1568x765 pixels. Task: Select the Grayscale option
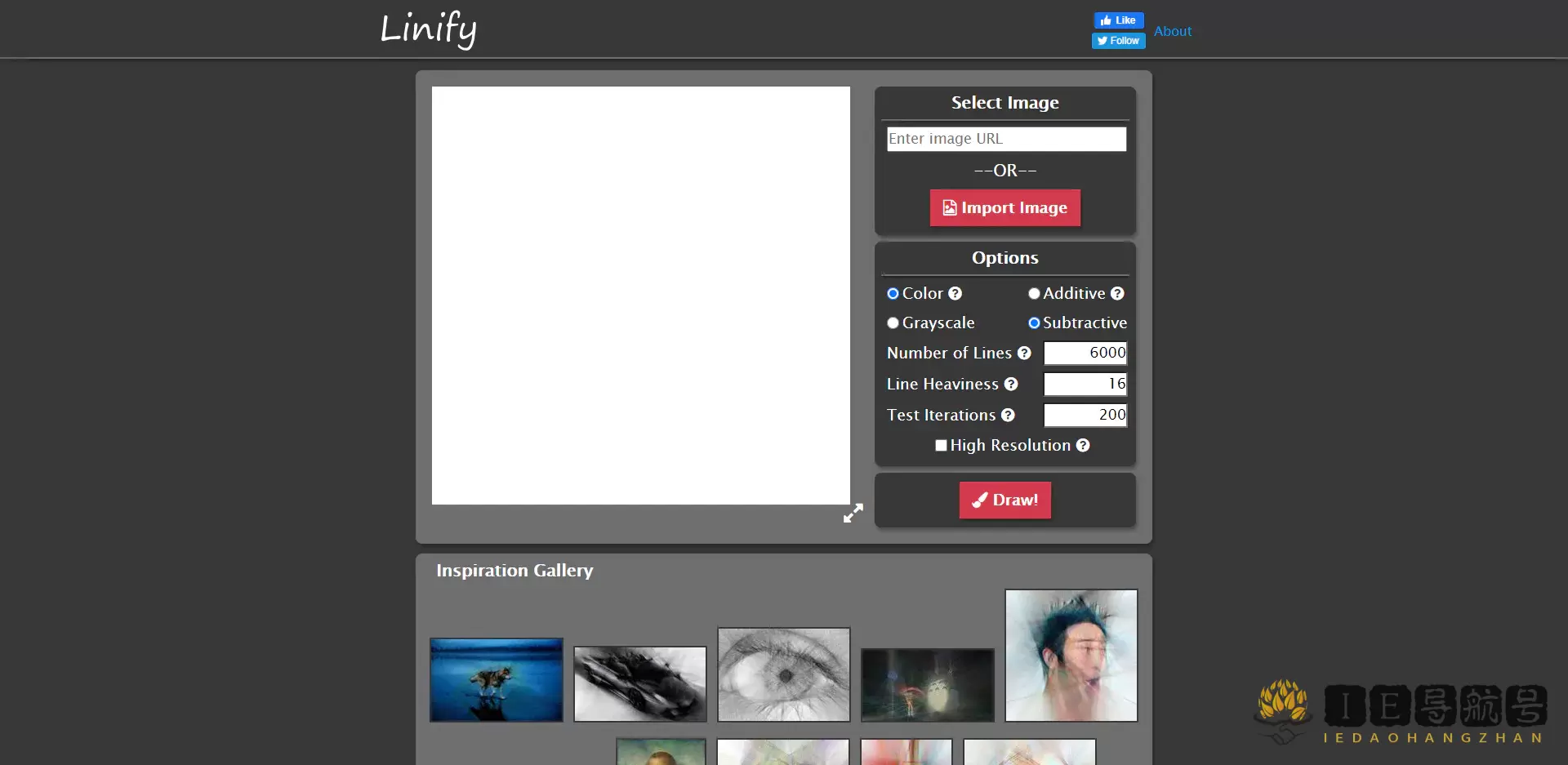893,322
